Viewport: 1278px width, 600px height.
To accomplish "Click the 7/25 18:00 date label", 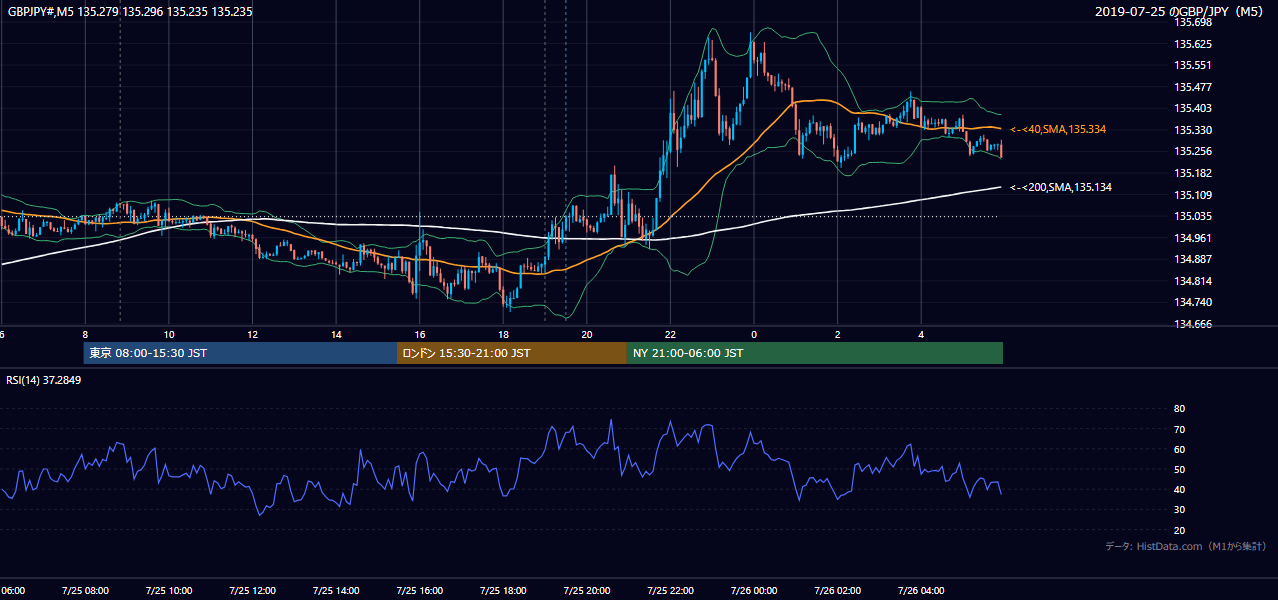I will click(503, 591).
